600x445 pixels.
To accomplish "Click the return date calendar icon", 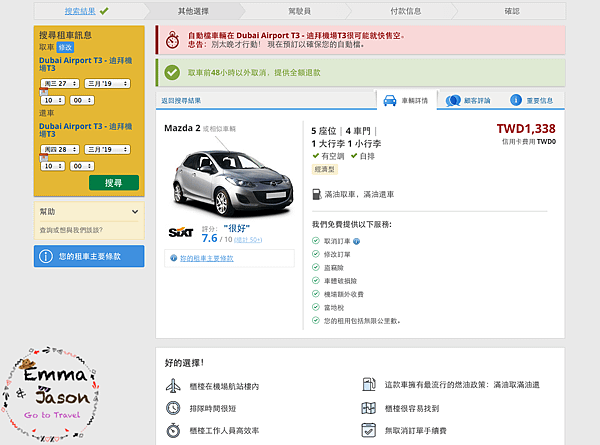I will click(44, 157).
